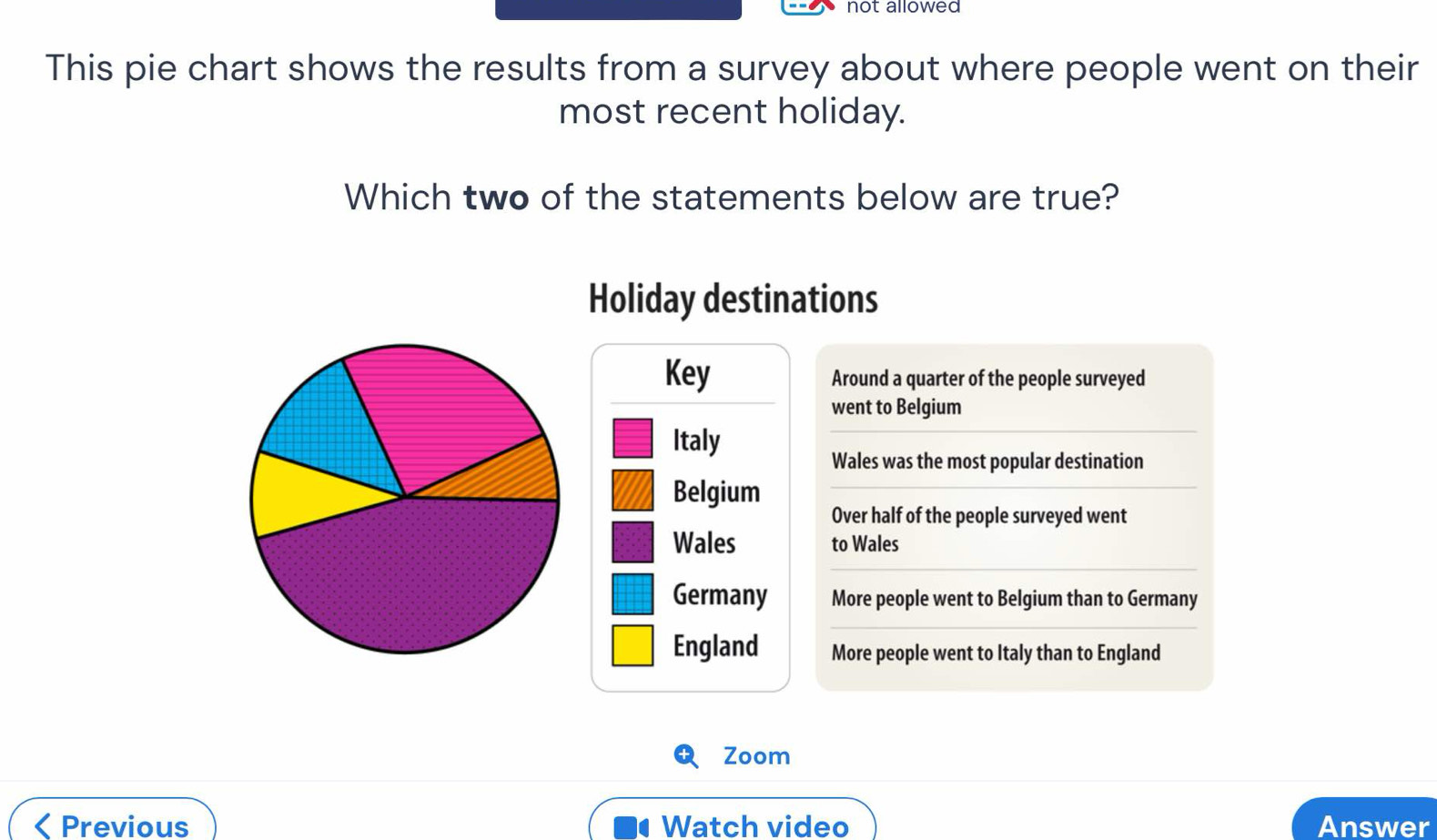The height and width of the screenshot is (840, 1437).
Task: Select 'More people went to Belgium than Germany'
Action: tap(1014, 598)
